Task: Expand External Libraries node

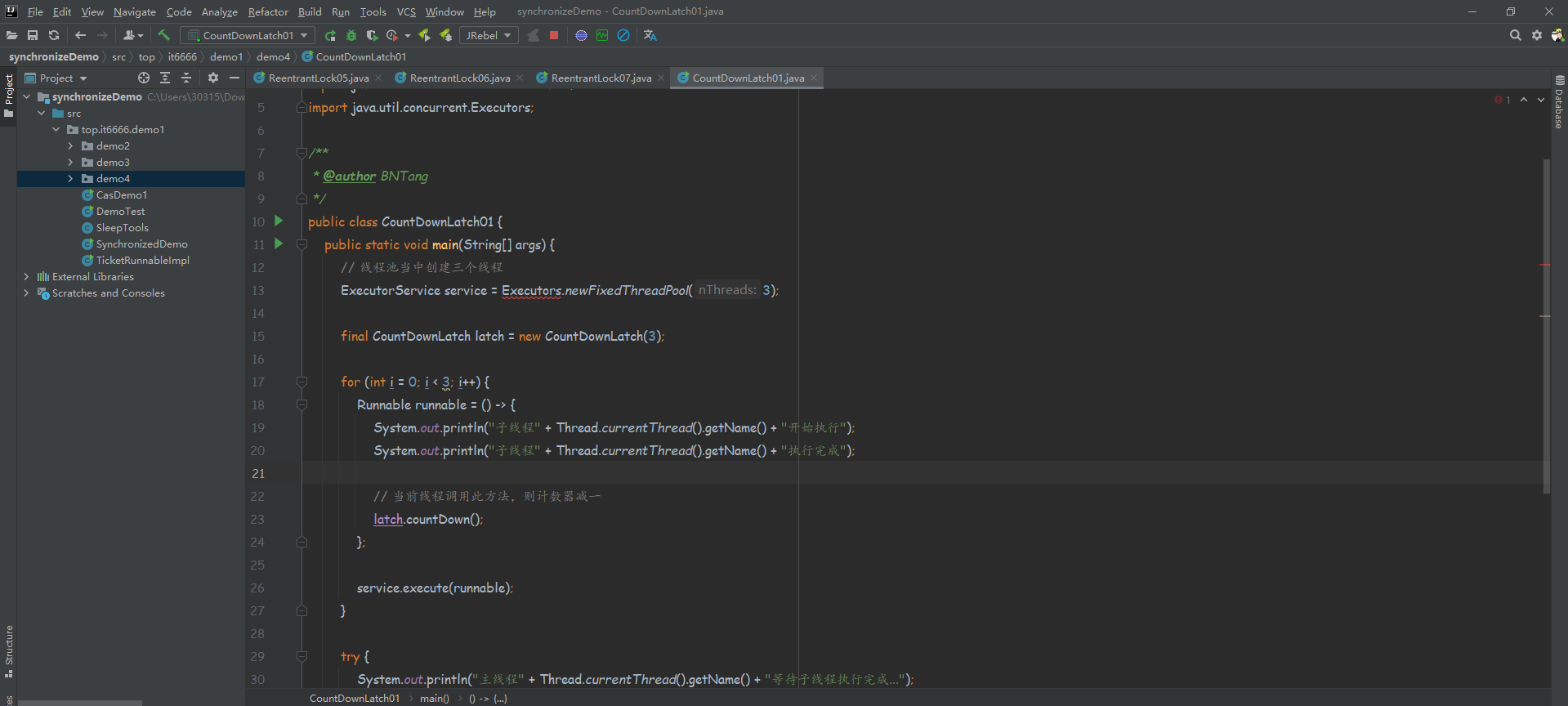Action: (x=26, y=276)
